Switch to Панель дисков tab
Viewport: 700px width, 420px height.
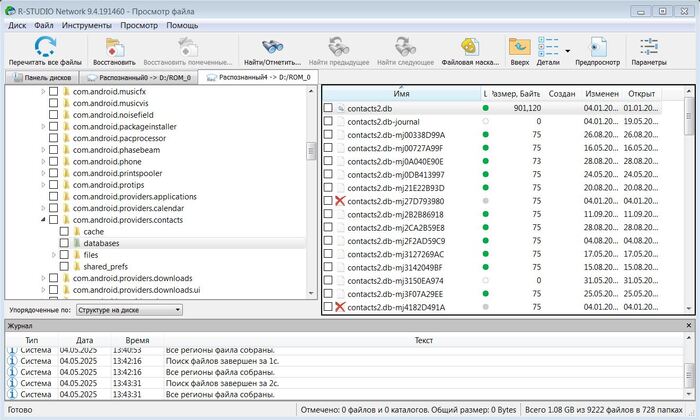[x=42, y=78]
